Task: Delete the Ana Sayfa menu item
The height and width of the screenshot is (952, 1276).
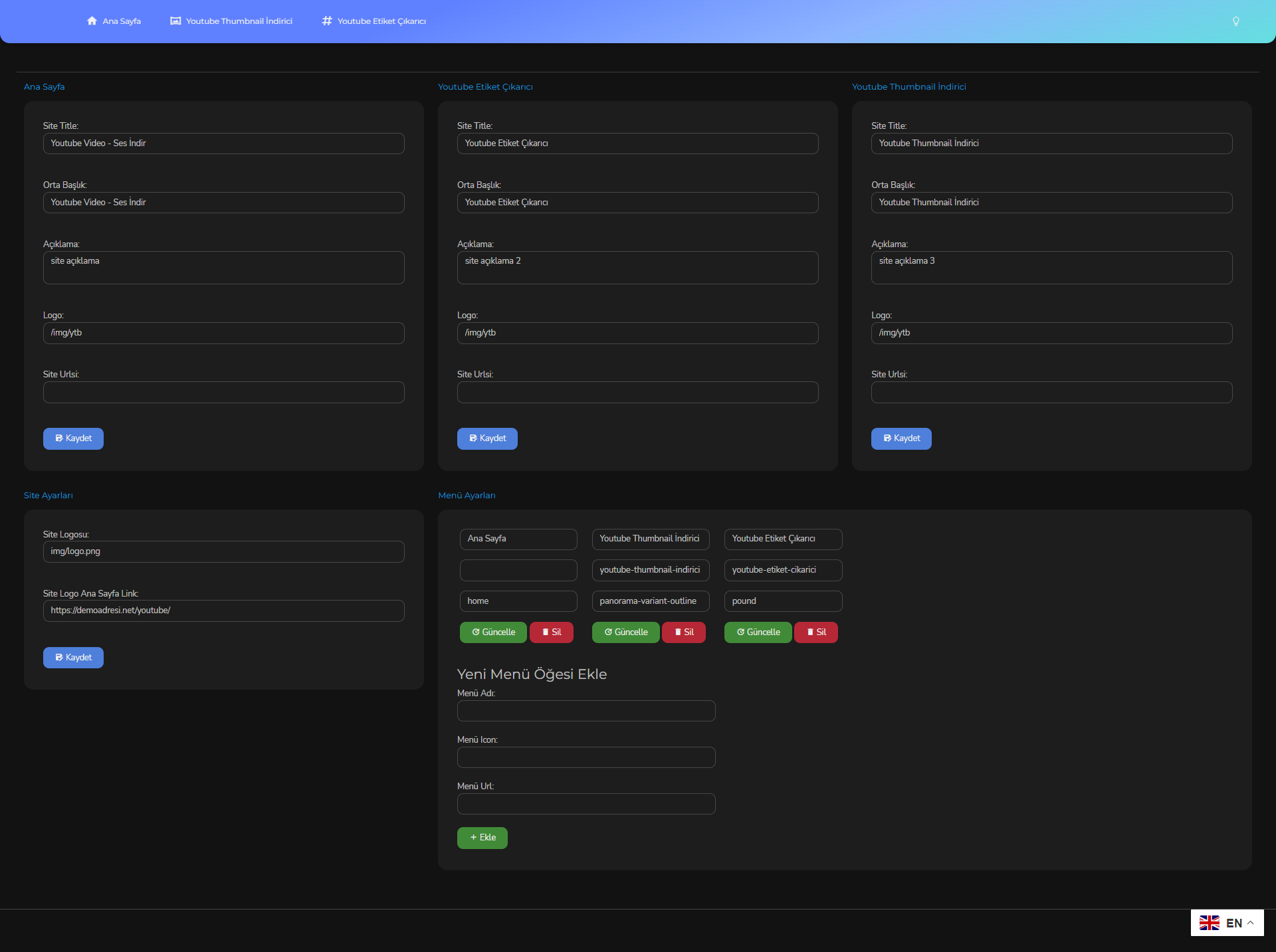Action: tap(552, 632)
